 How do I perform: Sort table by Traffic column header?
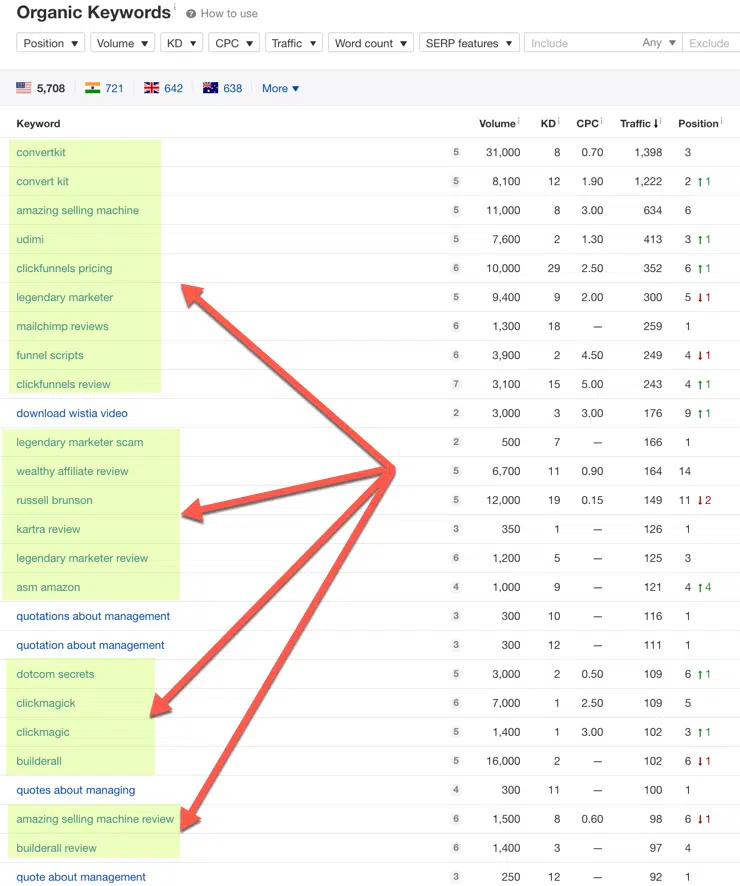point(635,123)
